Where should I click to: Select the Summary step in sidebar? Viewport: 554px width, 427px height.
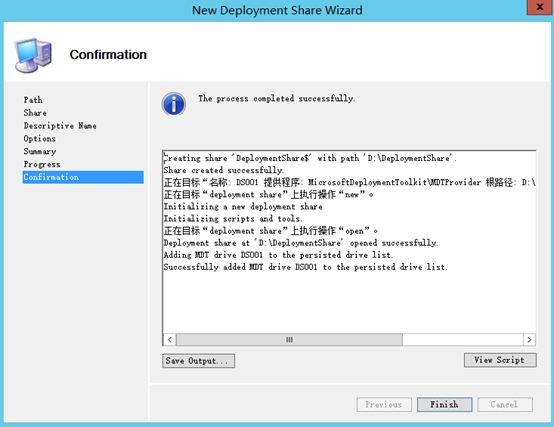click(40, 152)
